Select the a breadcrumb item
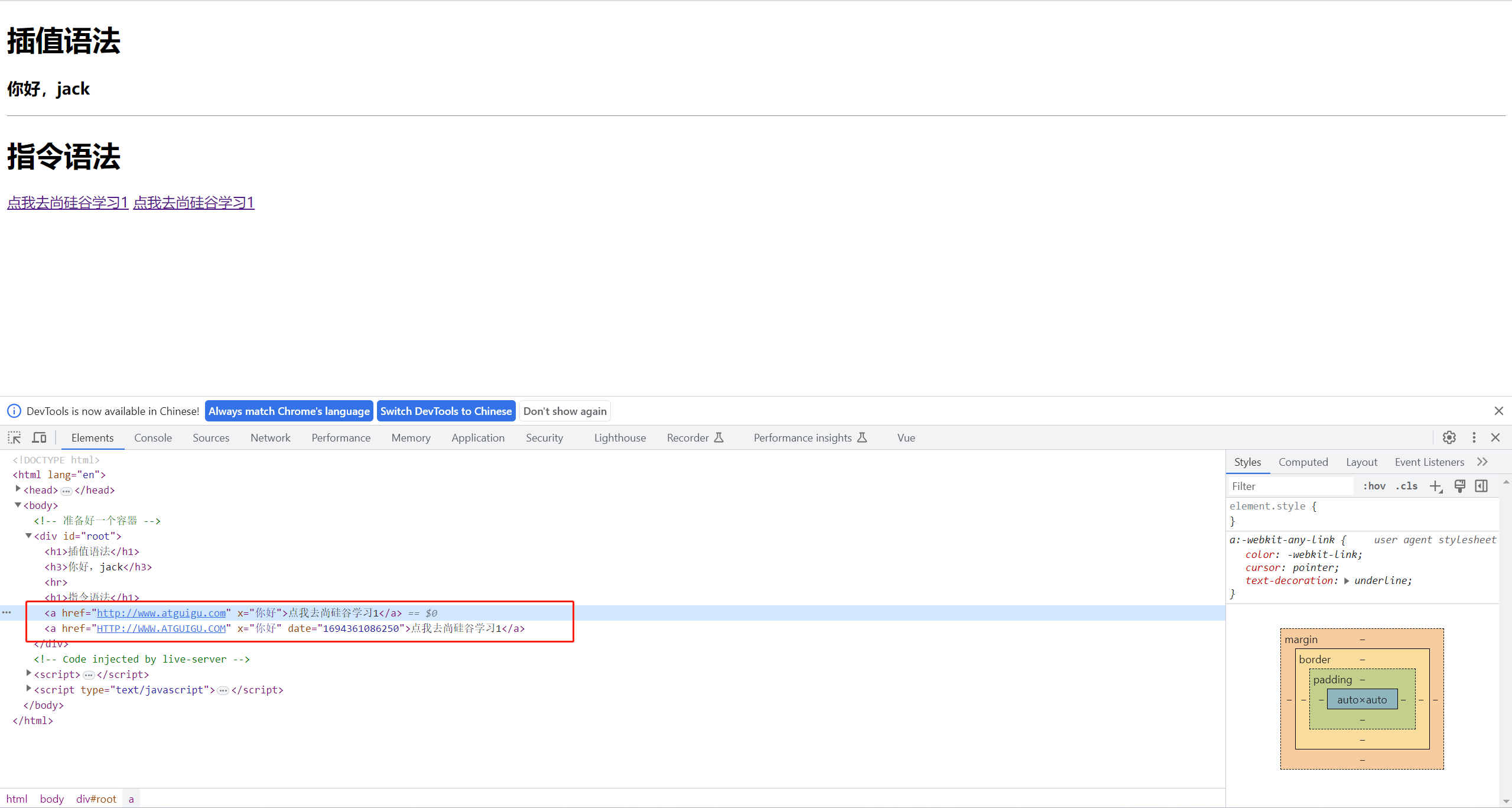1512x808 pixels. pos(131,799)
